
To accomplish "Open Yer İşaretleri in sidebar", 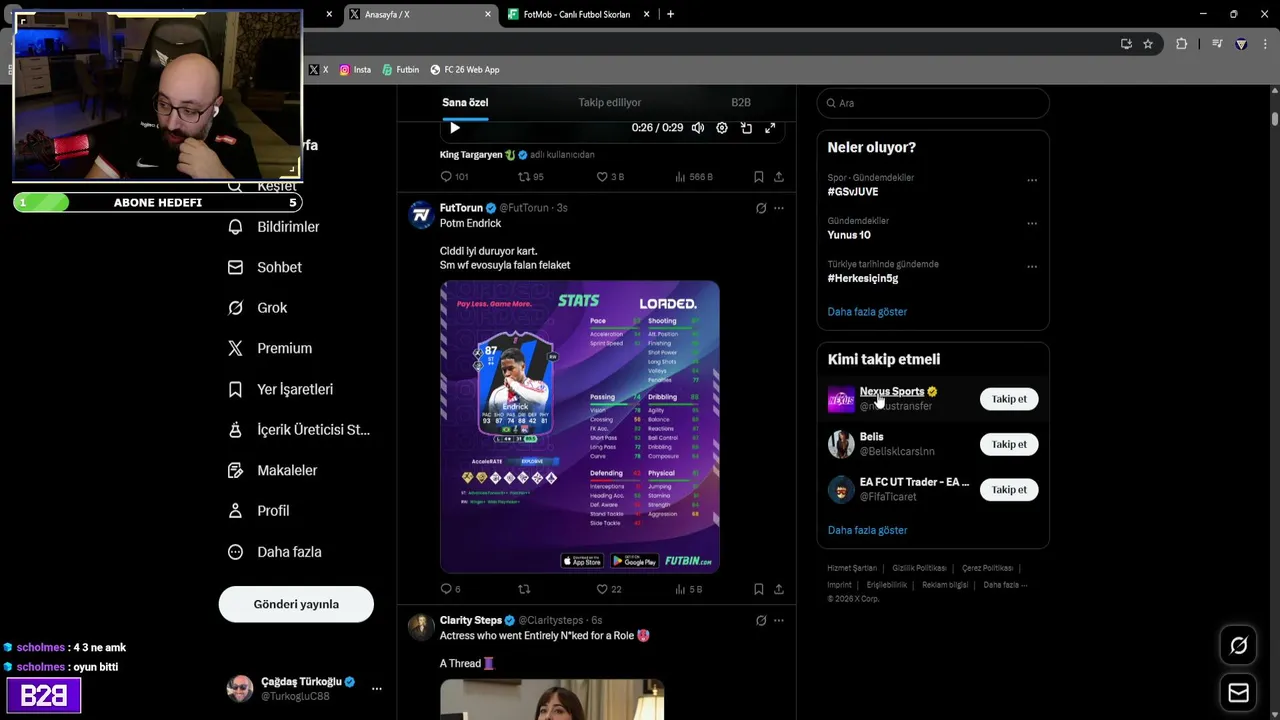I will click(x=280, y=389).
